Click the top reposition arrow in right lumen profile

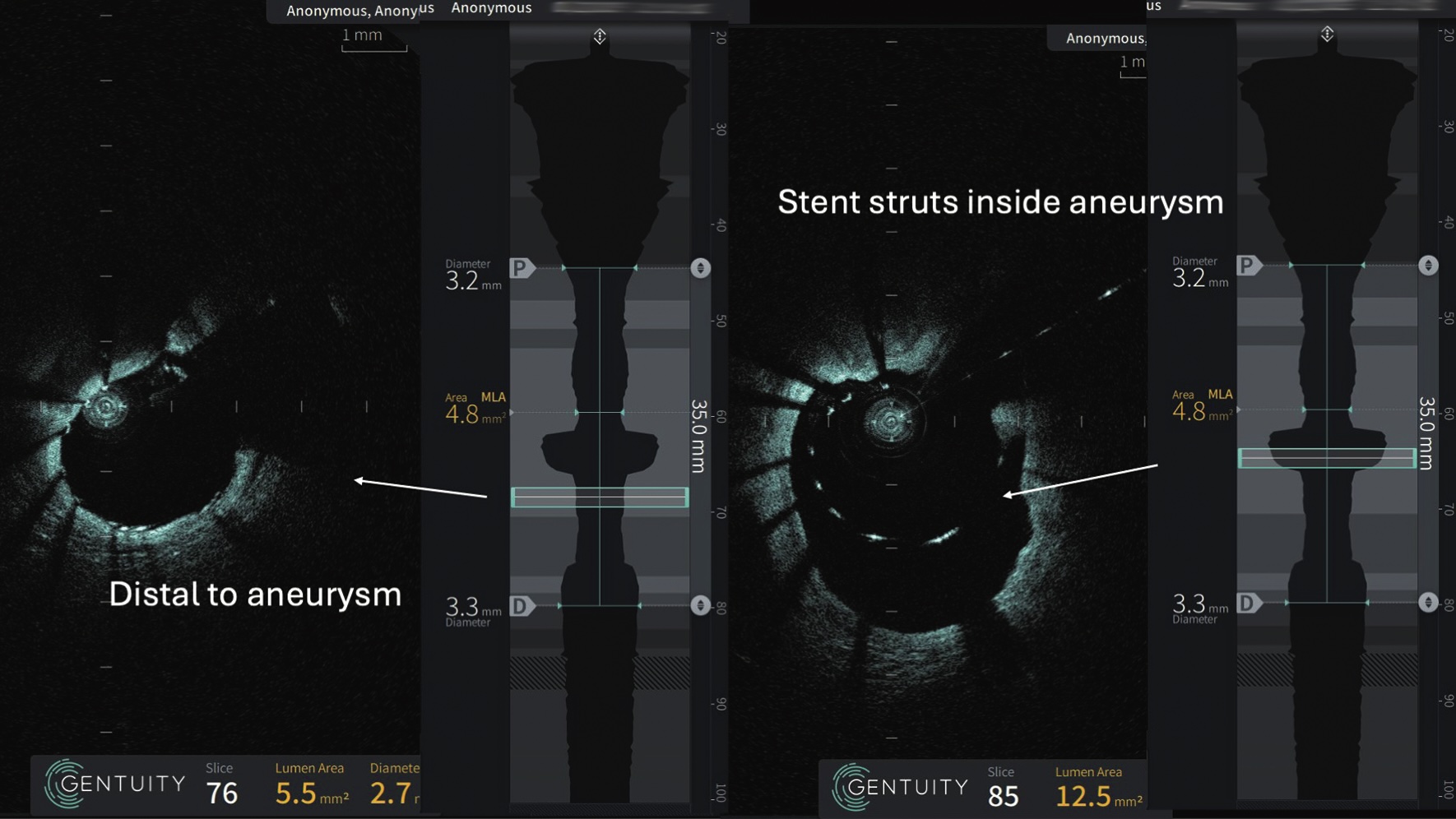click(1327, 34)
